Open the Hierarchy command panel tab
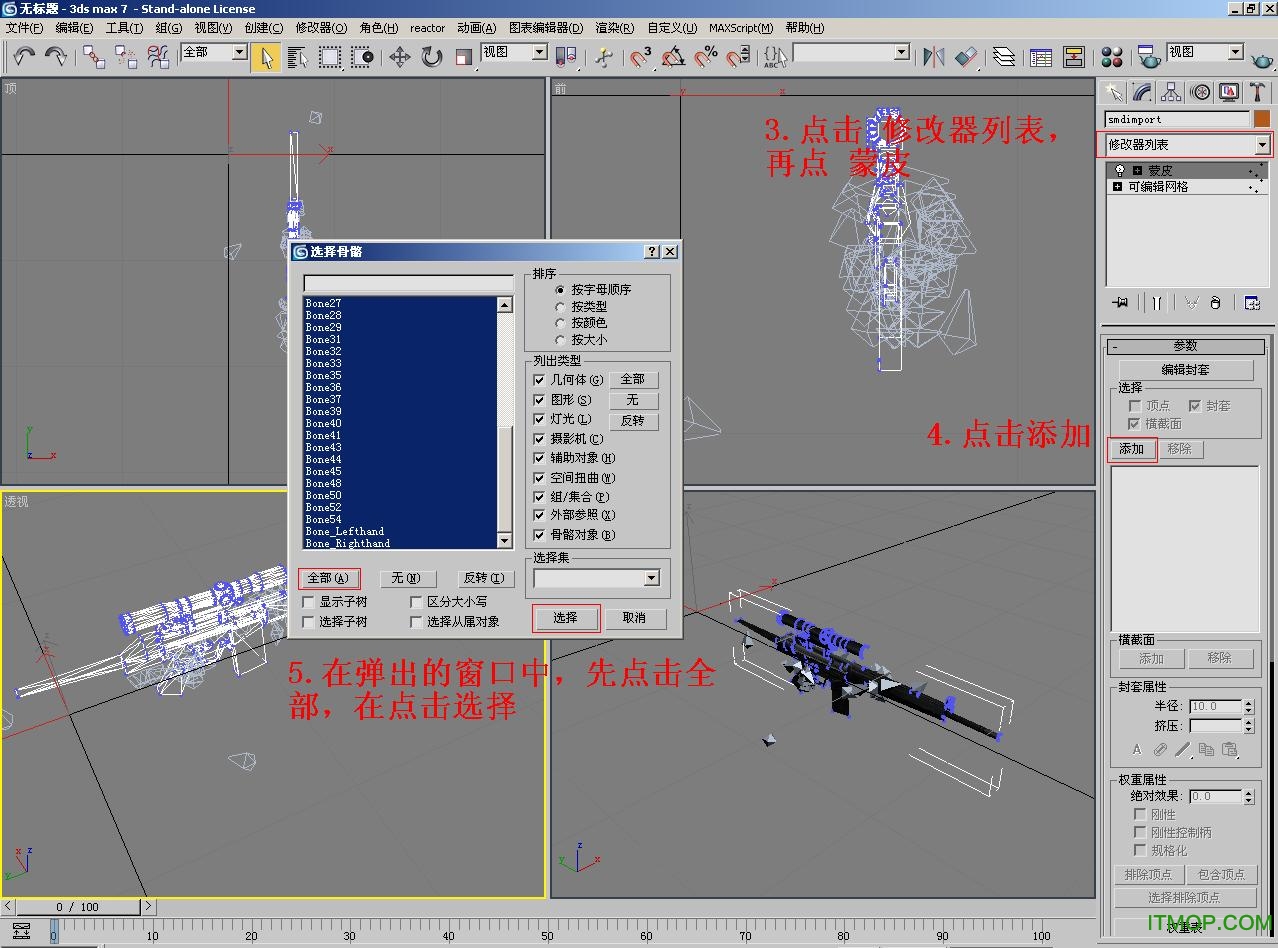Viewport: 1278px width, 948px height. [1170, 93]
